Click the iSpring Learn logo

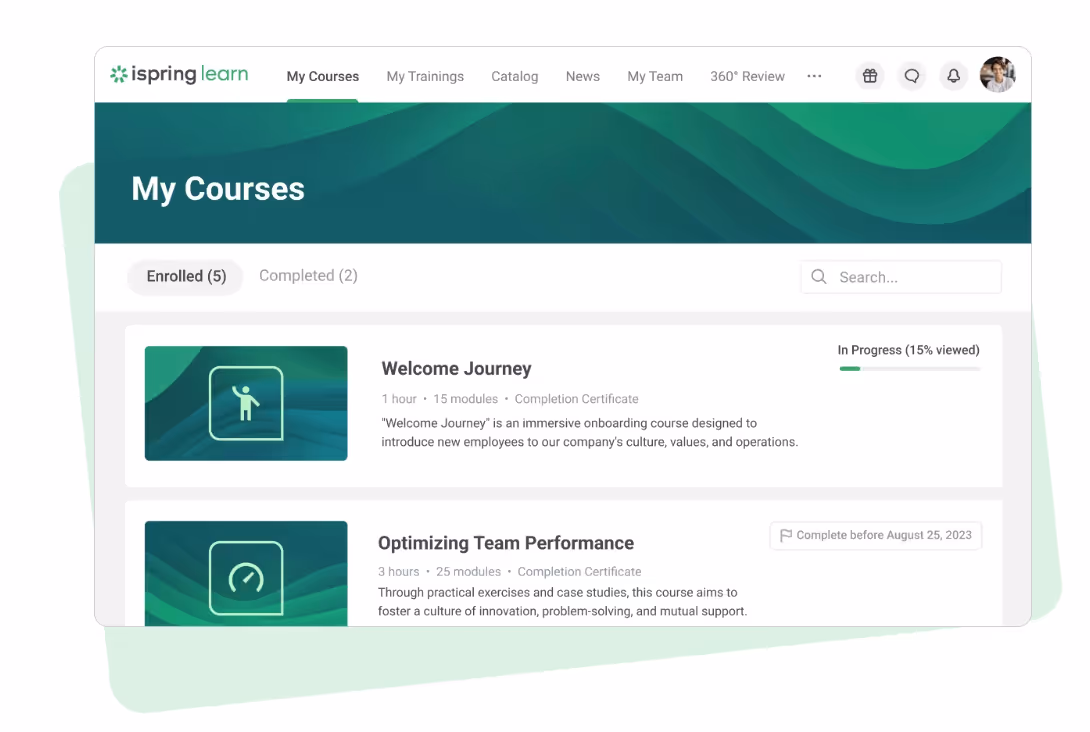coord(179,74)
